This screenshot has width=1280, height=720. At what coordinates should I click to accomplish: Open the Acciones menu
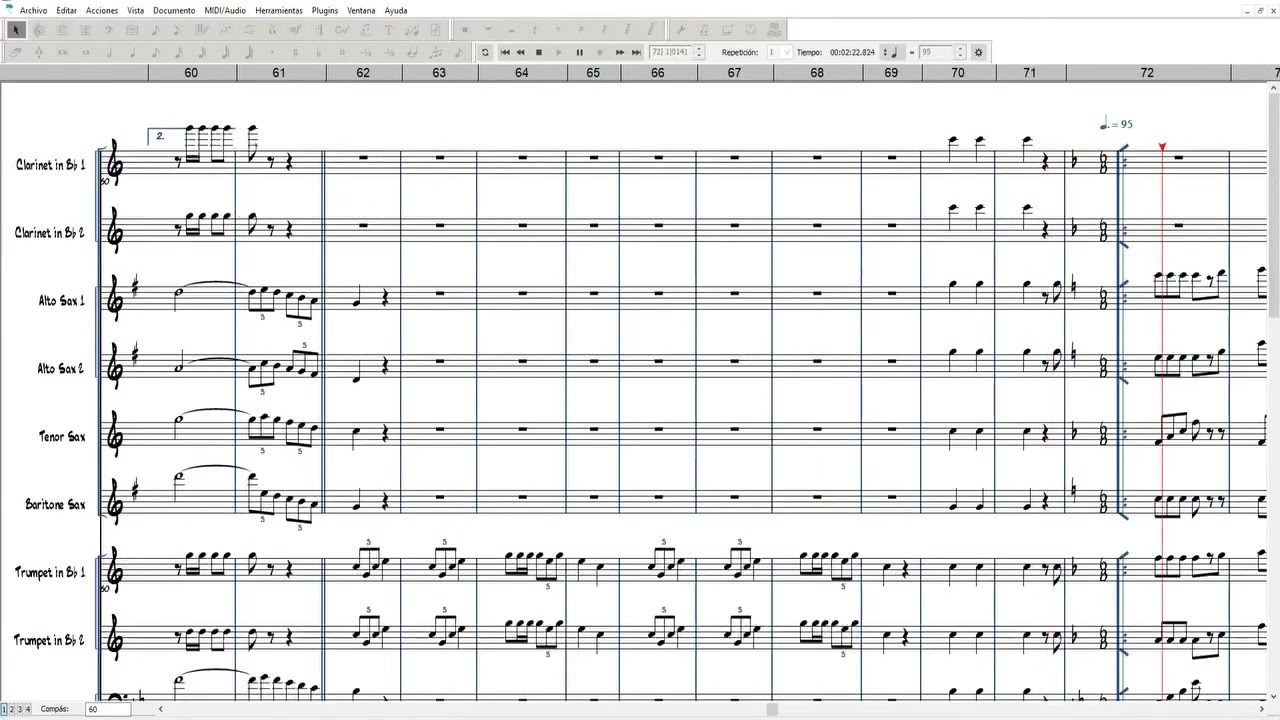[x=101, y=10]
